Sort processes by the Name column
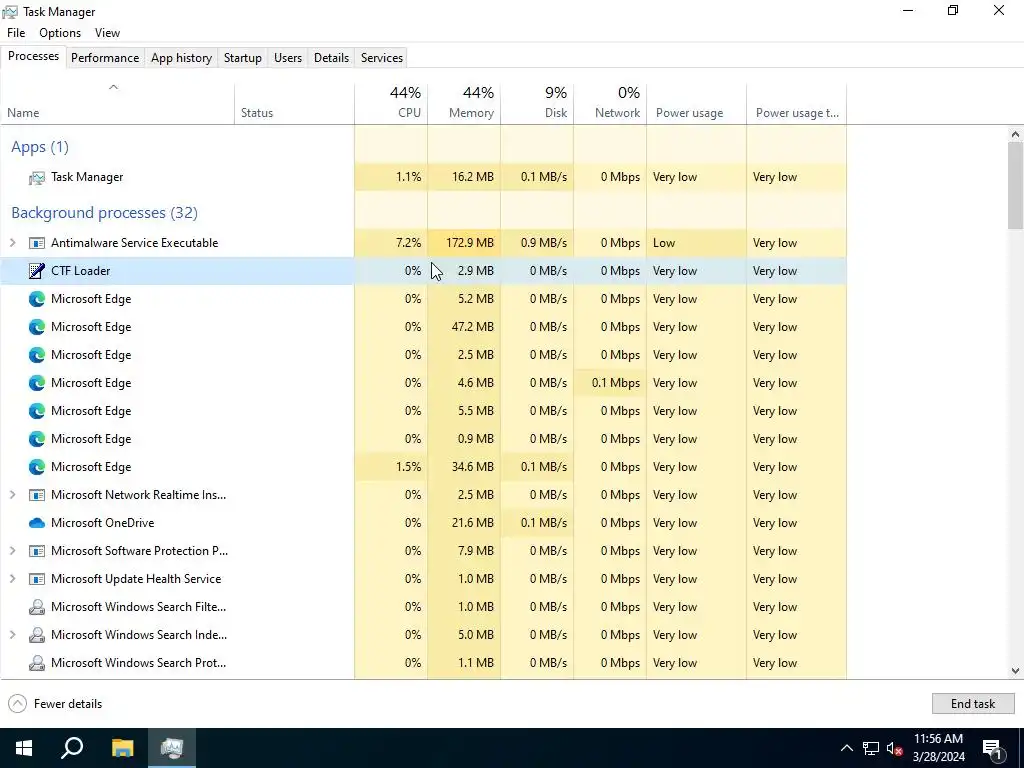Screen dimensions: 1024x768 click(117, 104)
